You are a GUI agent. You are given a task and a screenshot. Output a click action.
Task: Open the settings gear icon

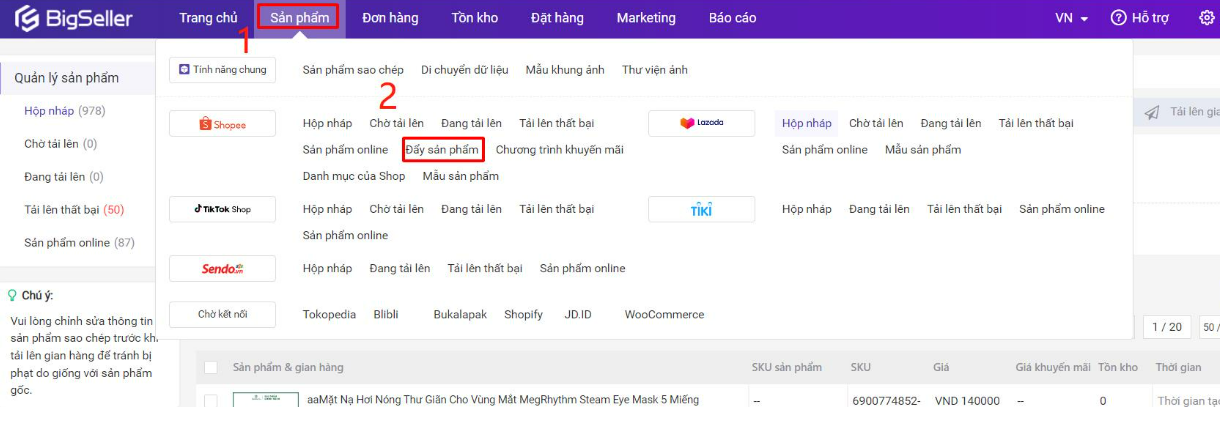coord(1206,18)
